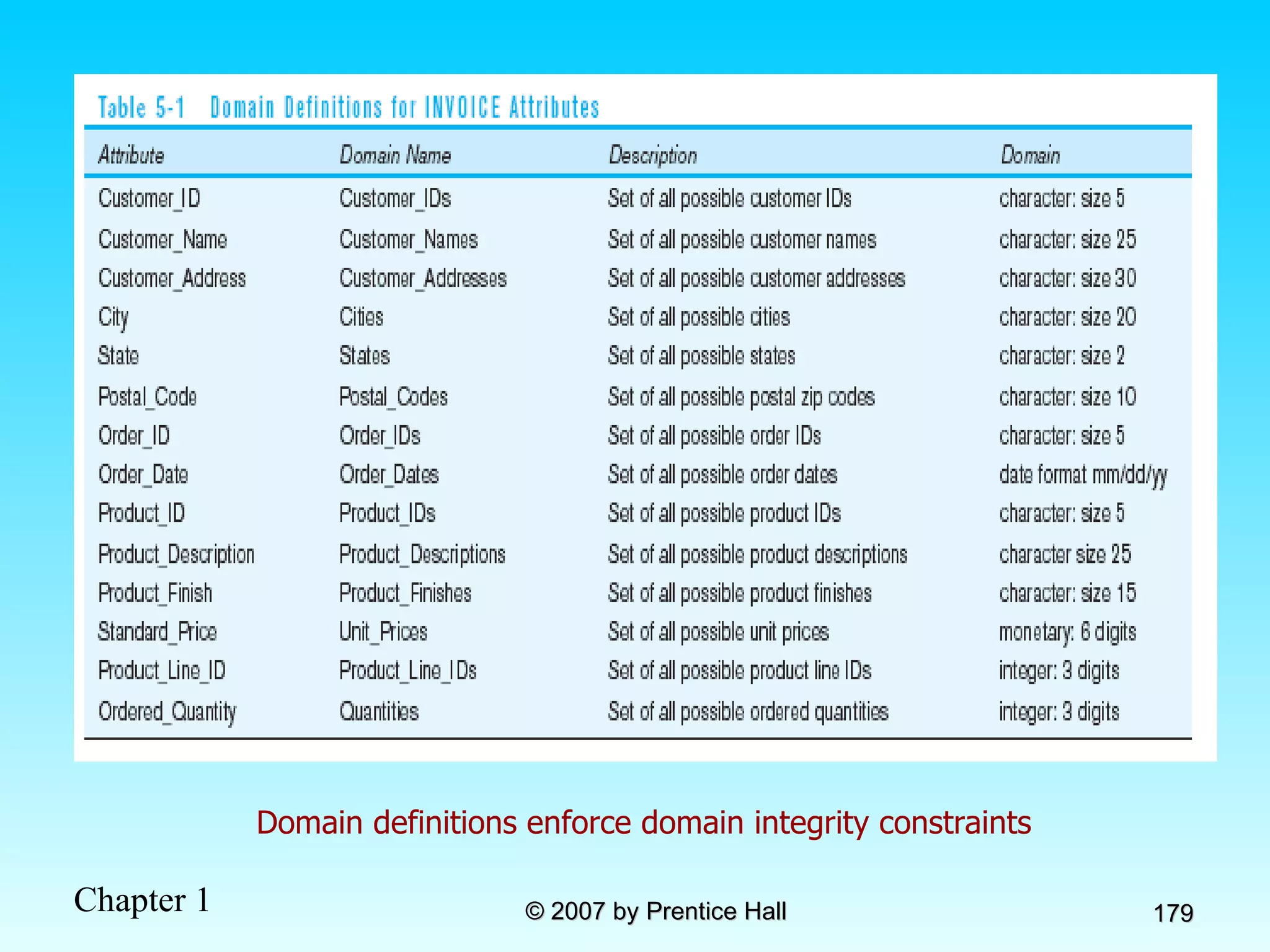Click the 'Product_Finishes' domain name

tap(405, 593)
